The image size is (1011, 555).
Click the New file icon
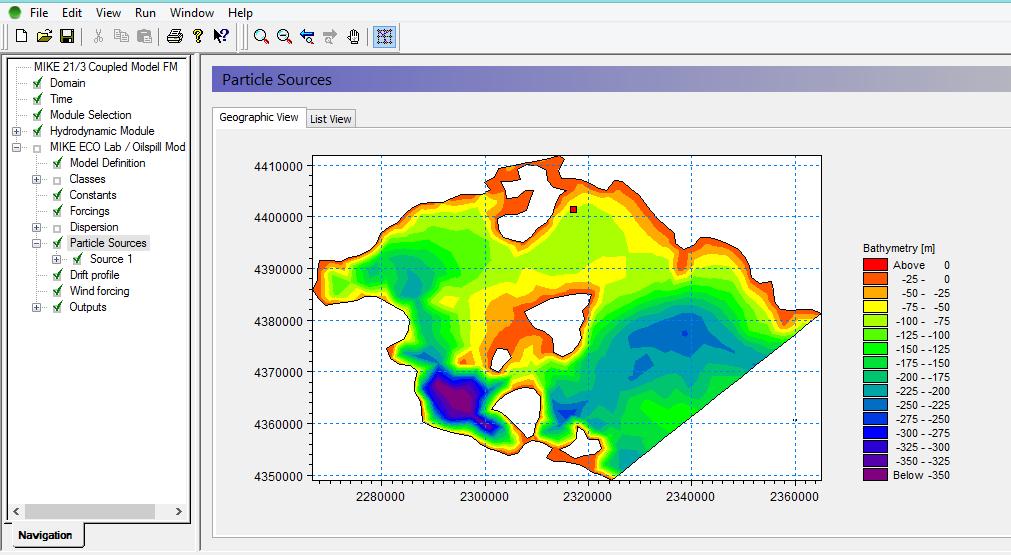coord(21,36)
